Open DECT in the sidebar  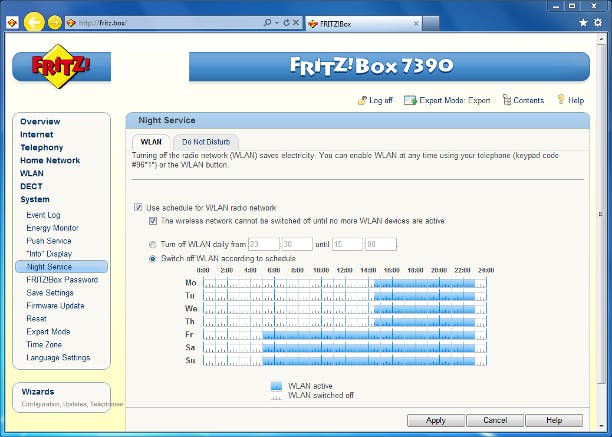click(x=31, y=186)
